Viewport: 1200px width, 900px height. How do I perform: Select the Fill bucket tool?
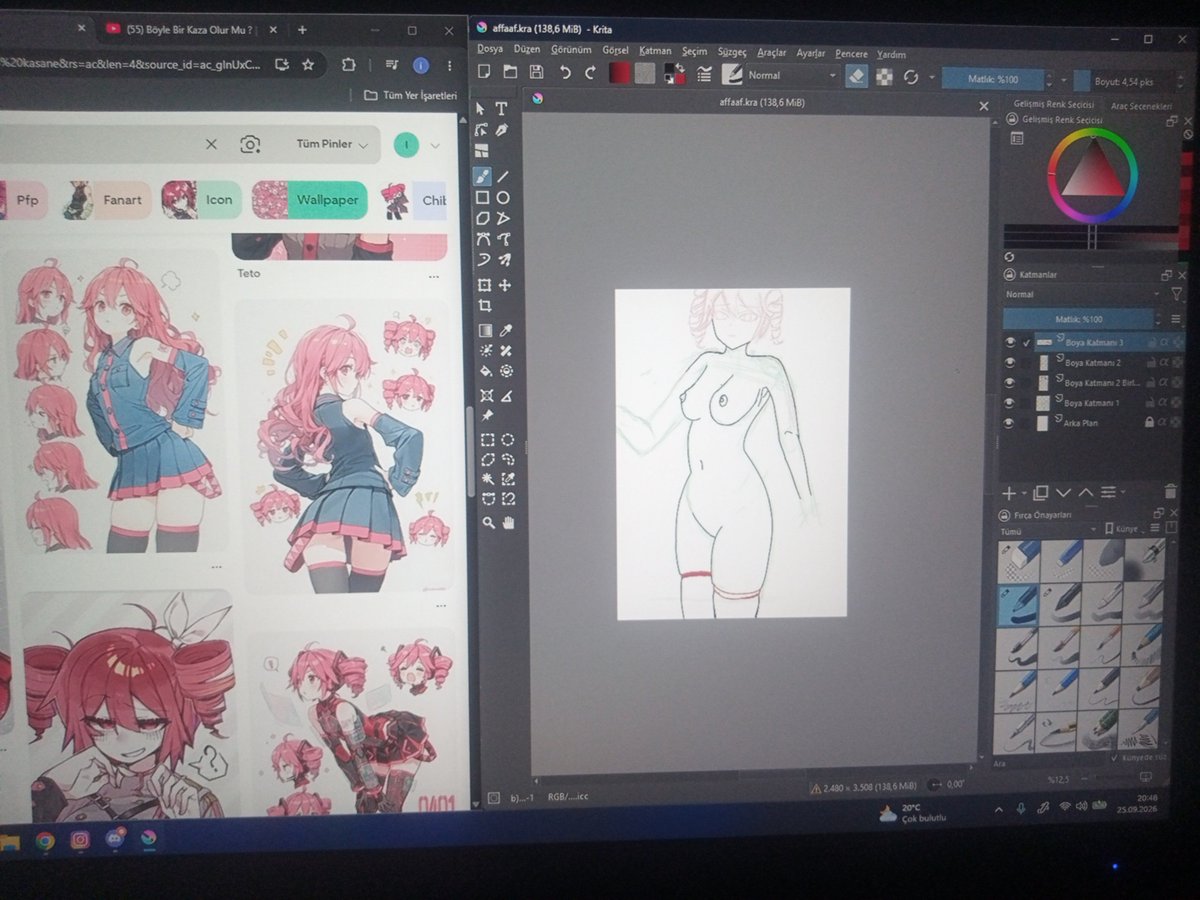486,371
